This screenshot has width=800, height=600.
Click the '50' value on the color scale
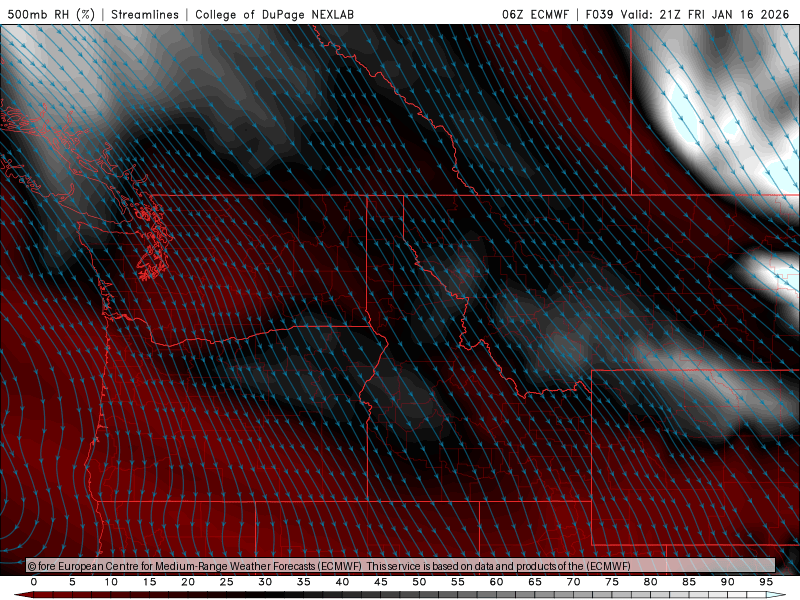[x=419, y=582]
